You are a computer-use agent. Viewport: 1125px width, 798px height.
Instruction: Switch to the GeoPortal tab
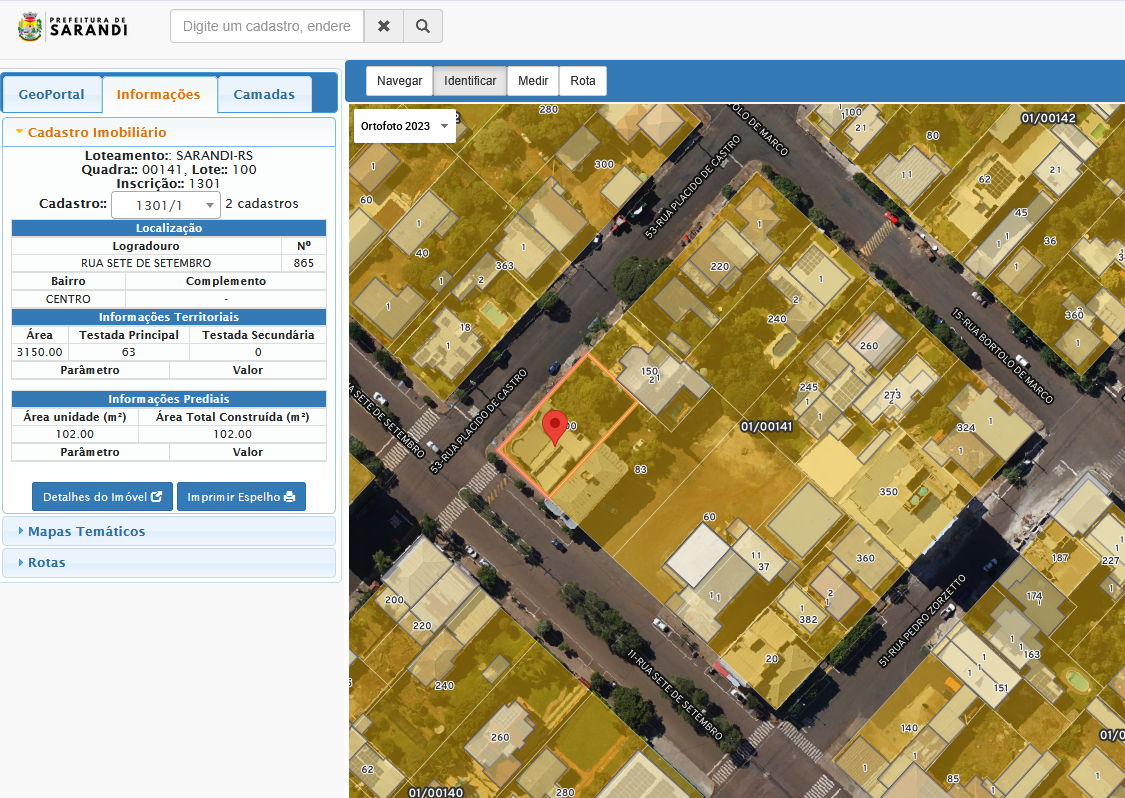tap(52, 94)
